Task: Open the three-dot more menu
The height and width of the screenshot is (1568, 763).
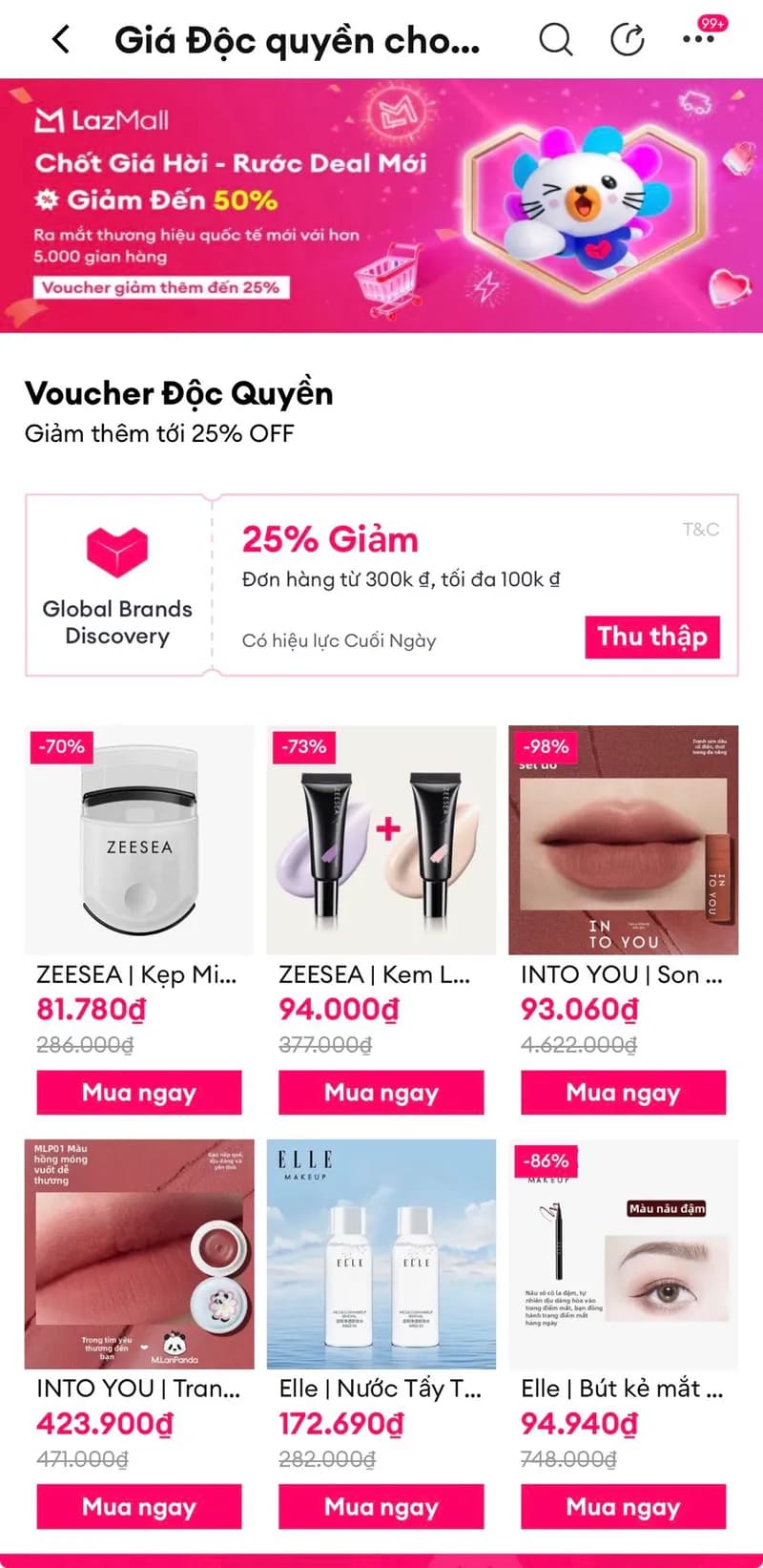Action: 698,40
